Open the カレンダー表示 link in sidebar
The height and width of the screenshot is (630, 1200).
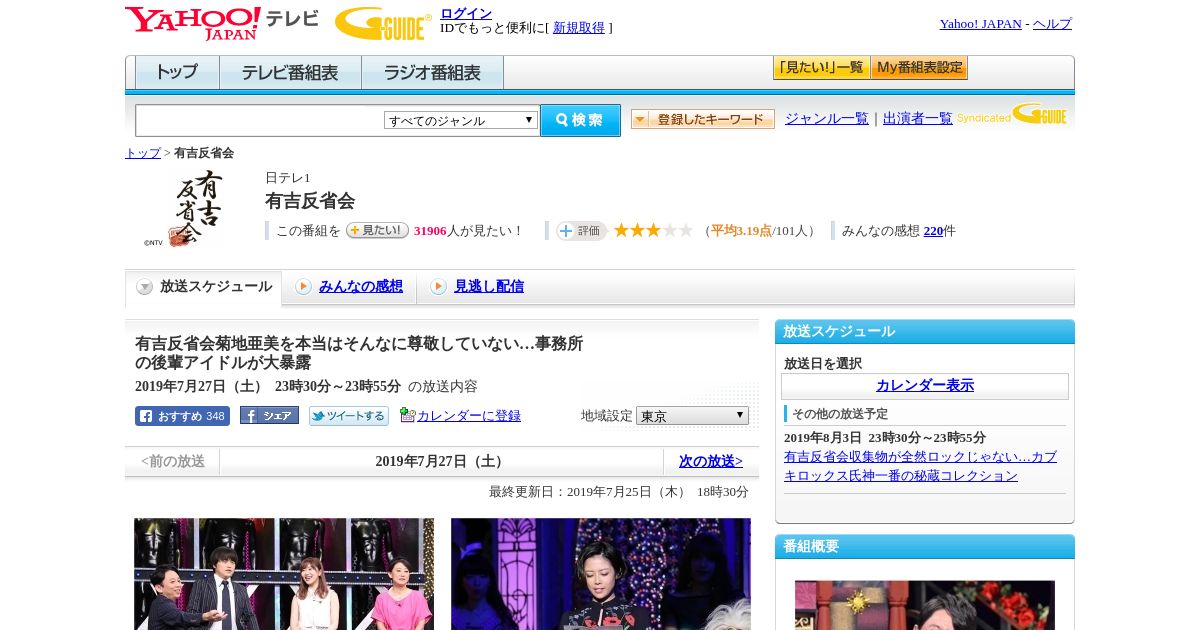(x=925, y=386)
